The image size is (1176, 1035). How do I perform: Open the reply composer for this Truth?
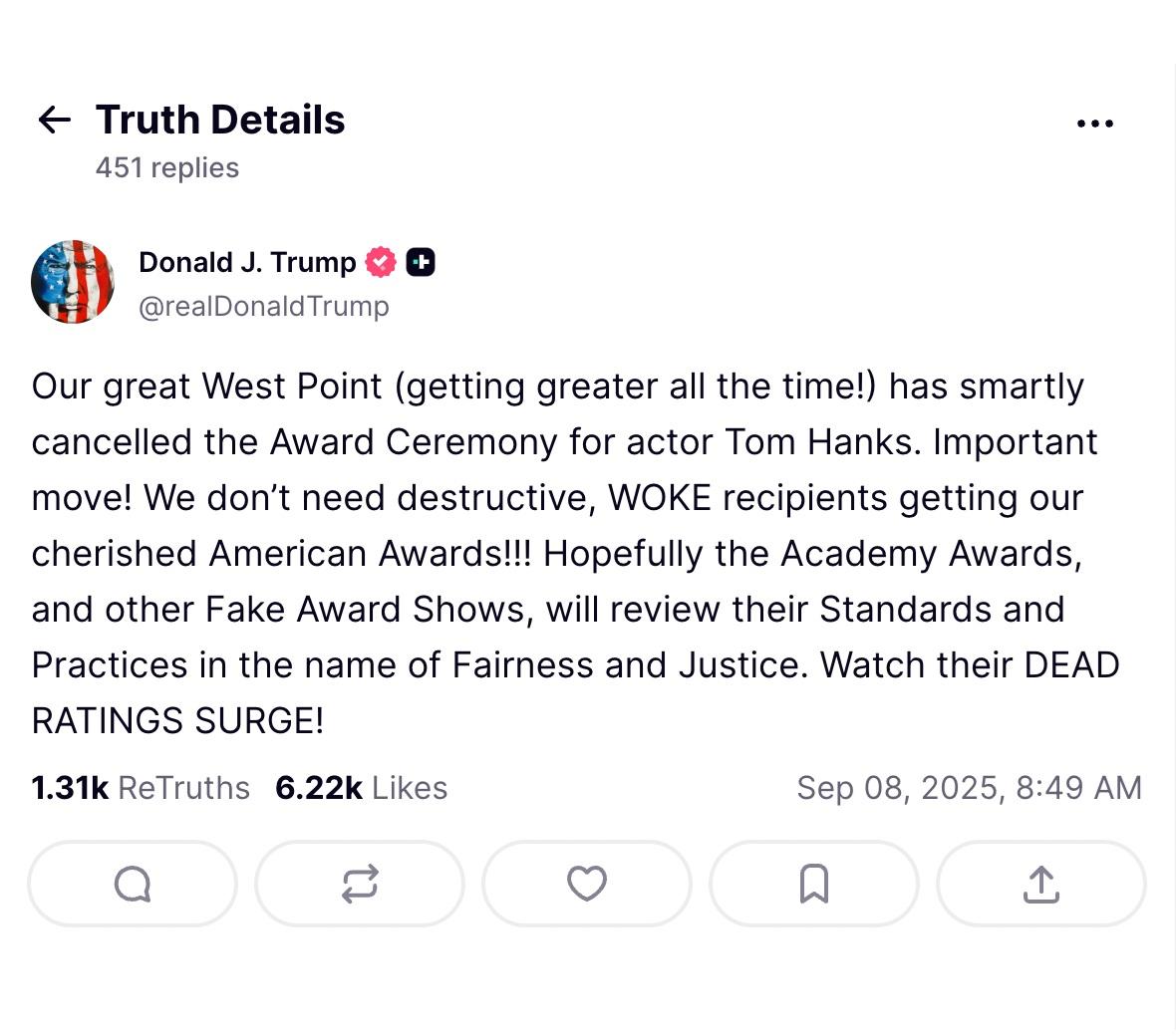132,884
